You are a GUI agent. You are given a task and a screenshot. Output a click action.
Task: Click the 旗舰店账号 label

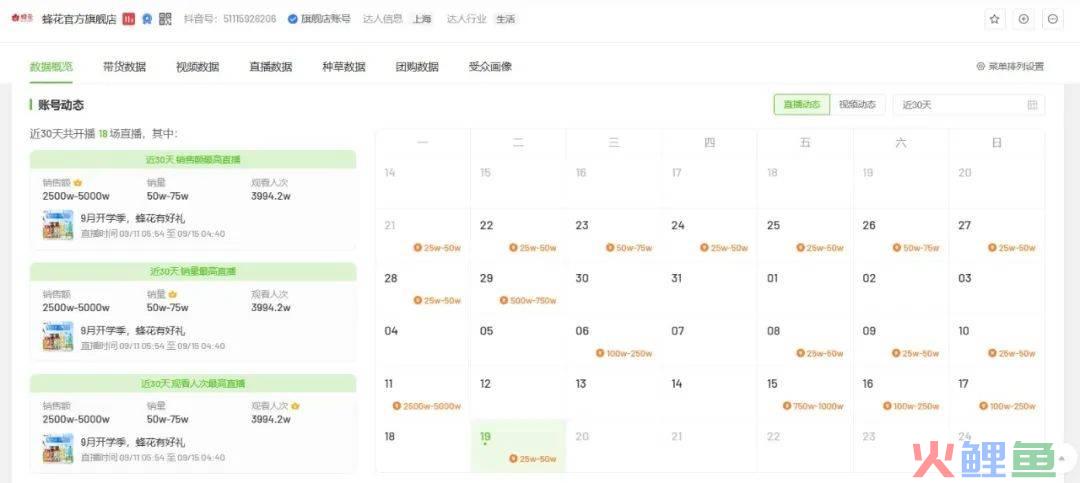326,19
